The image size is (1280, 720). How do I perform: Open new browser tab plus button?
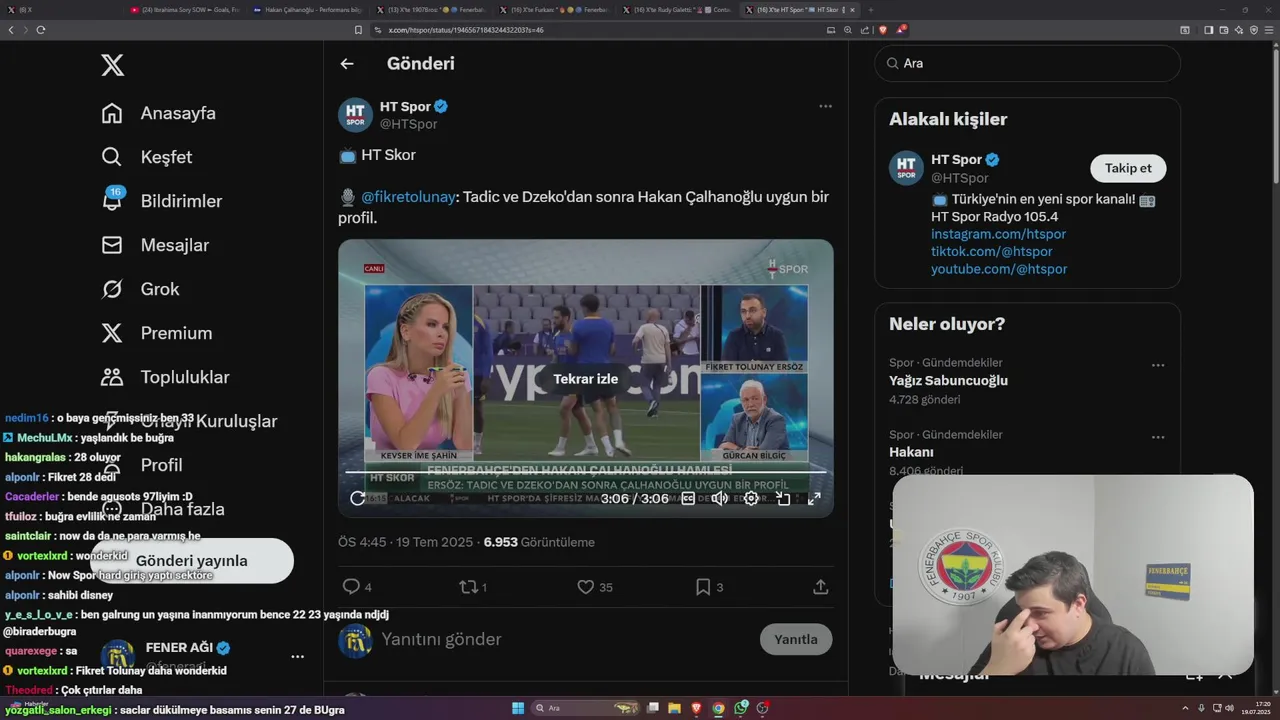(870, 9)
